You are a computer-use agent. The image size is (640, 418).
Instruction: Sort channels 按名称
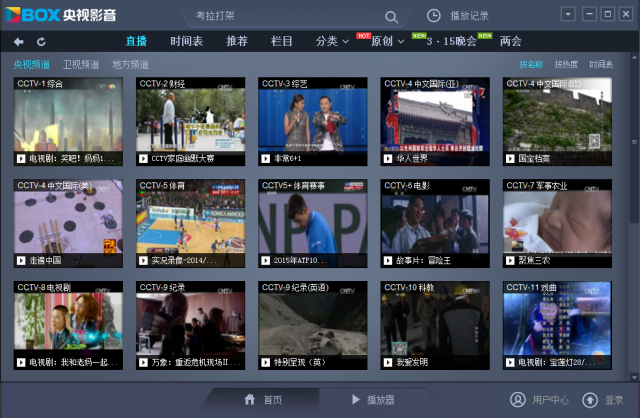(531, 64)
